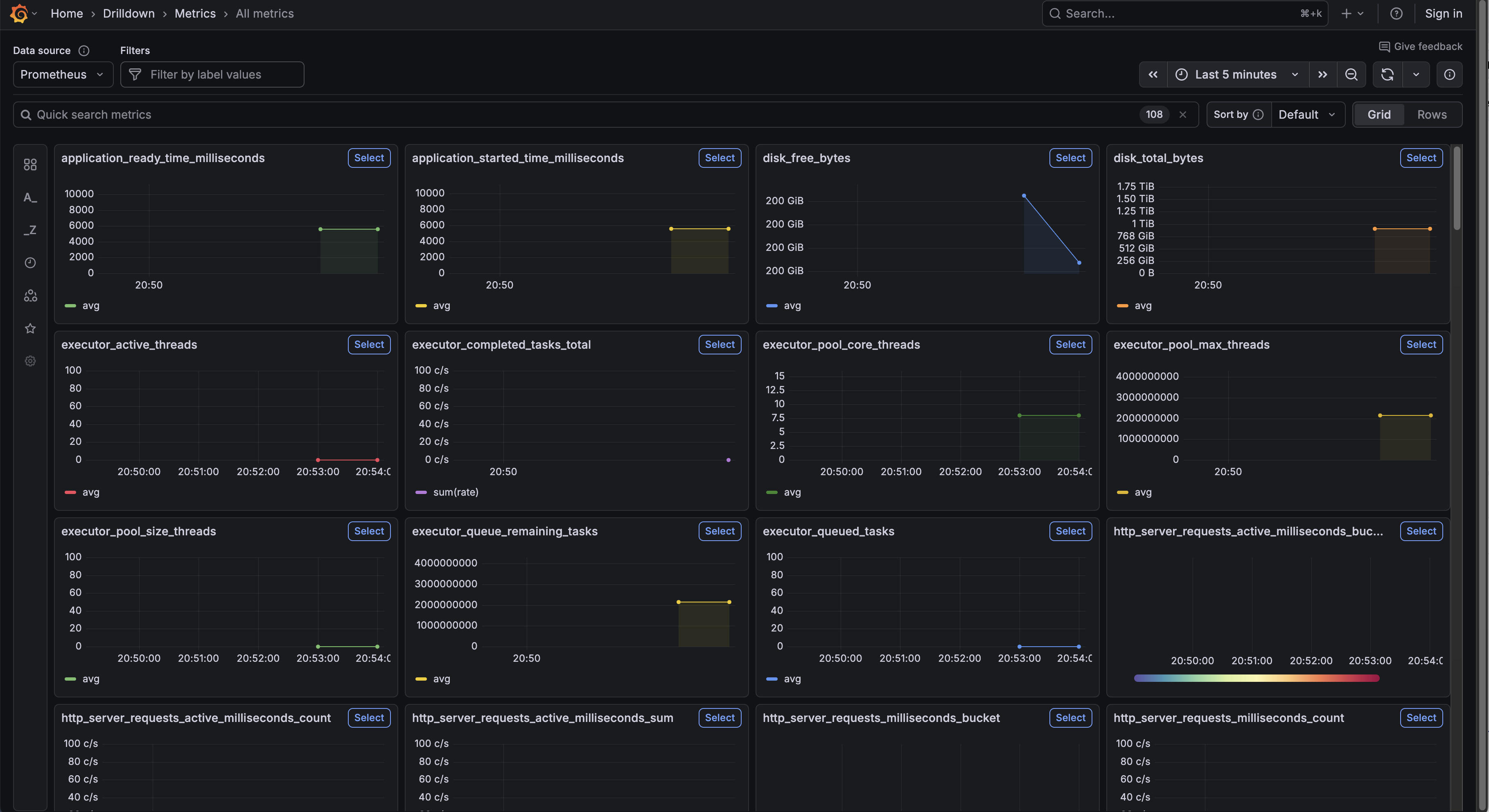Select the suffix filter (_Z) sidebar icon
The image size is (1489, 812).
coord(29,230)
